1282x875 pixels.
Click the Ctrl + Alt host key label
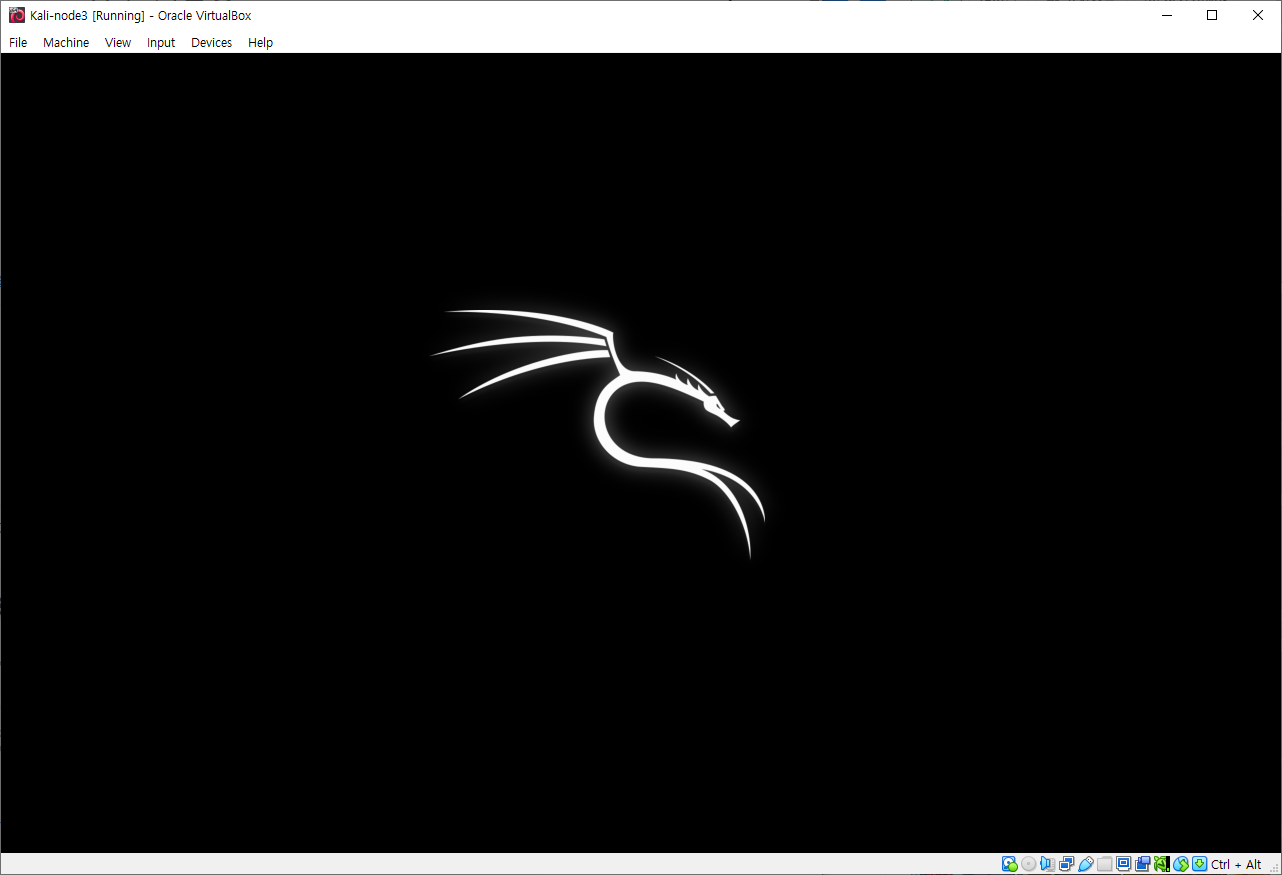(1236, 864)
